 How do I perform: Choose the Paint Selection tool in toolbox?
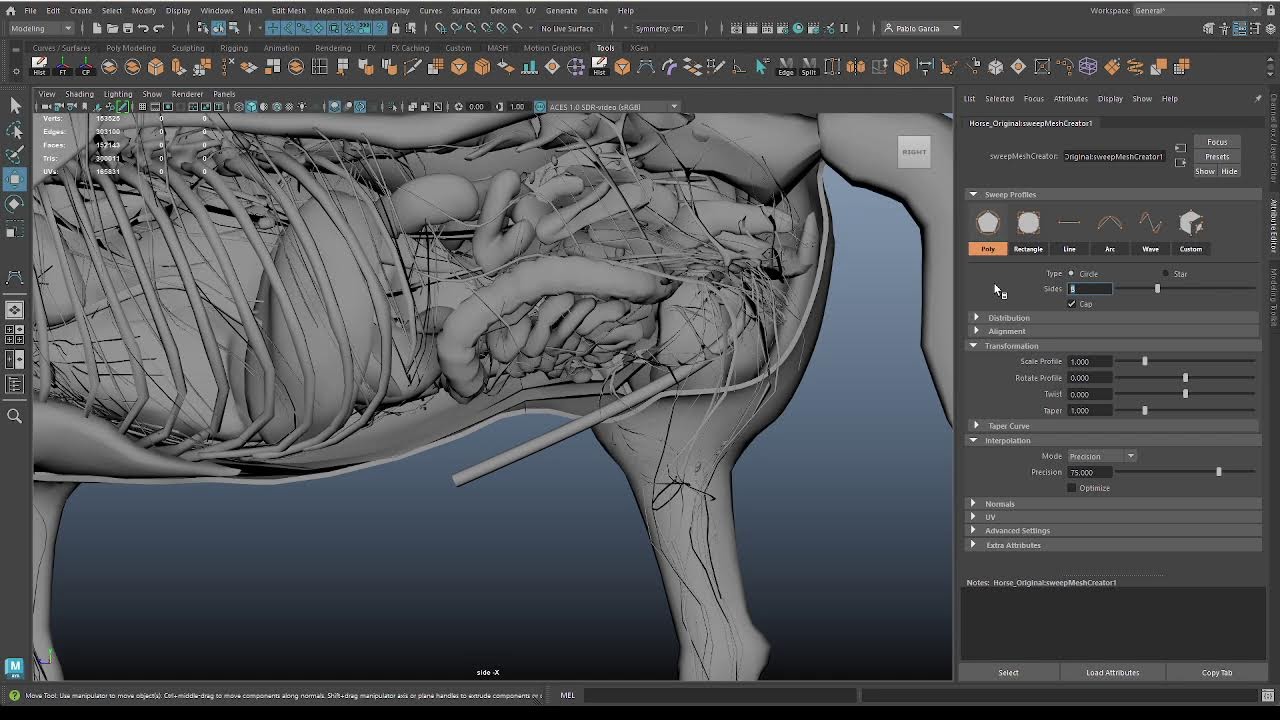click(x=15, y=155)
